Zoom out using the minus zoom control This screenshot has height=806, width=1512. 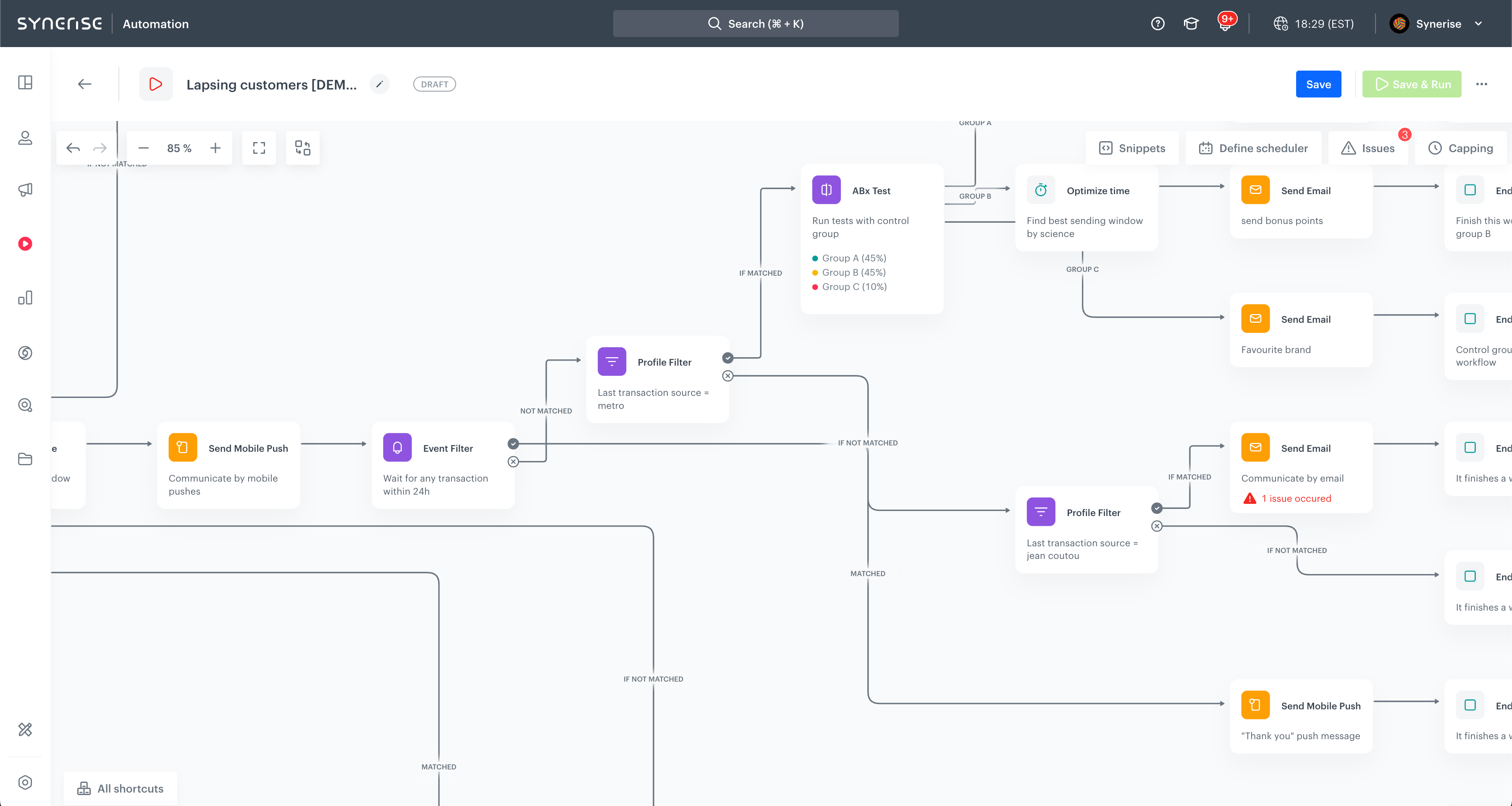(143, 148)
